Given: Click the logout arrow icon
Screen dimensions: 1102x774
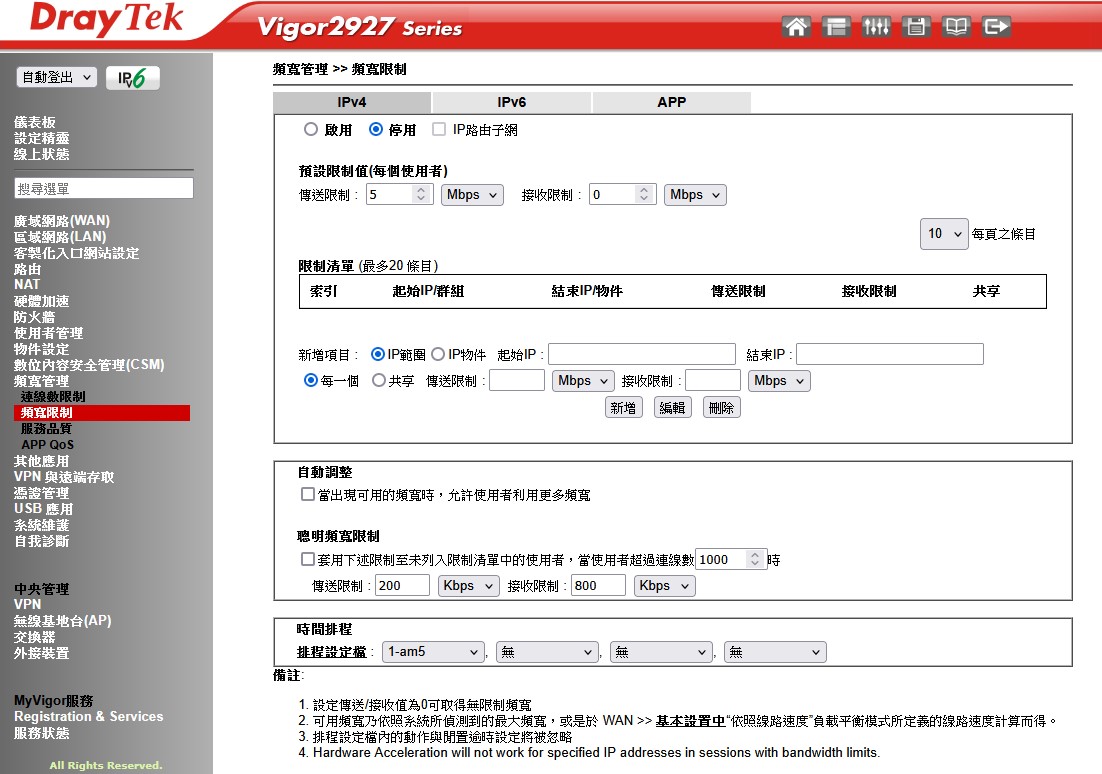Looking at the screenshot, I should (x=996, y=27).
